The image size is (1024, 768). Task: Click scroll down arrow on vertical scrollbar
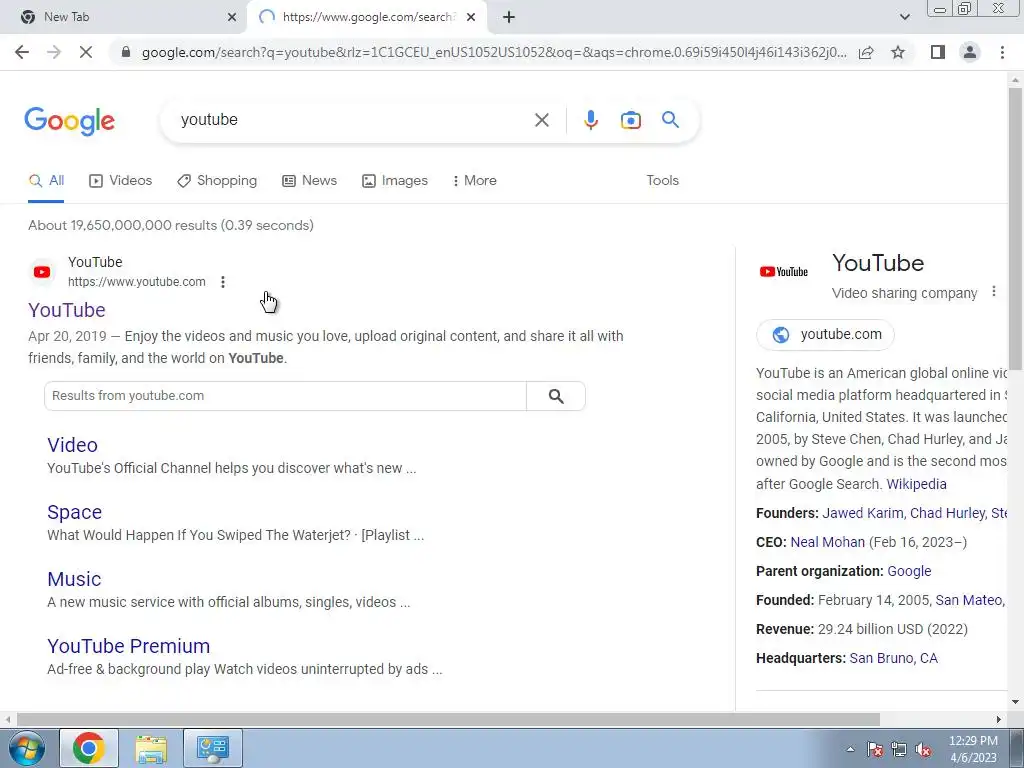pos(1015,703)
